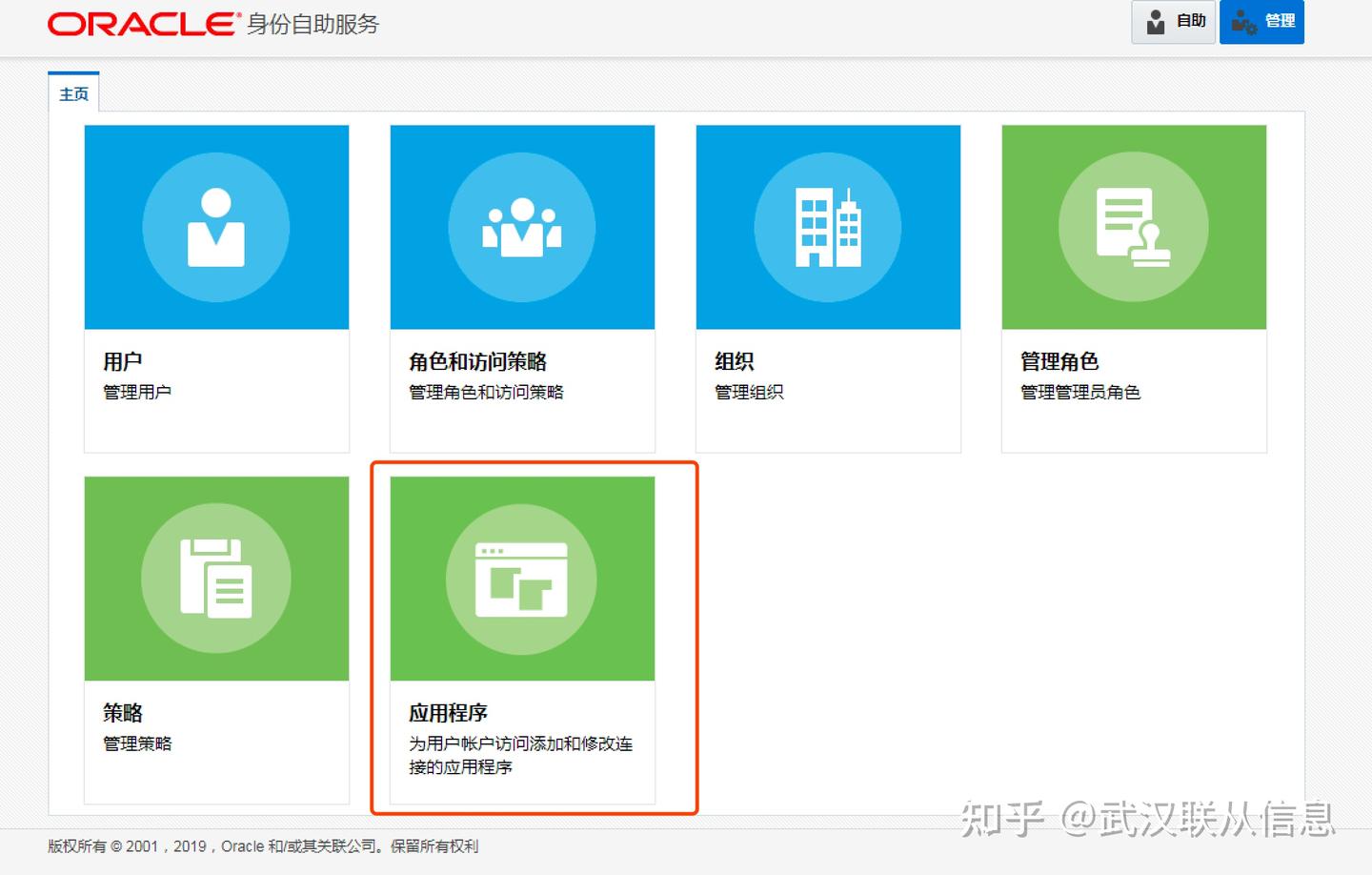Click the 角色和访问策略 title
Screen dimensions: 1372x875
[478, 361]
